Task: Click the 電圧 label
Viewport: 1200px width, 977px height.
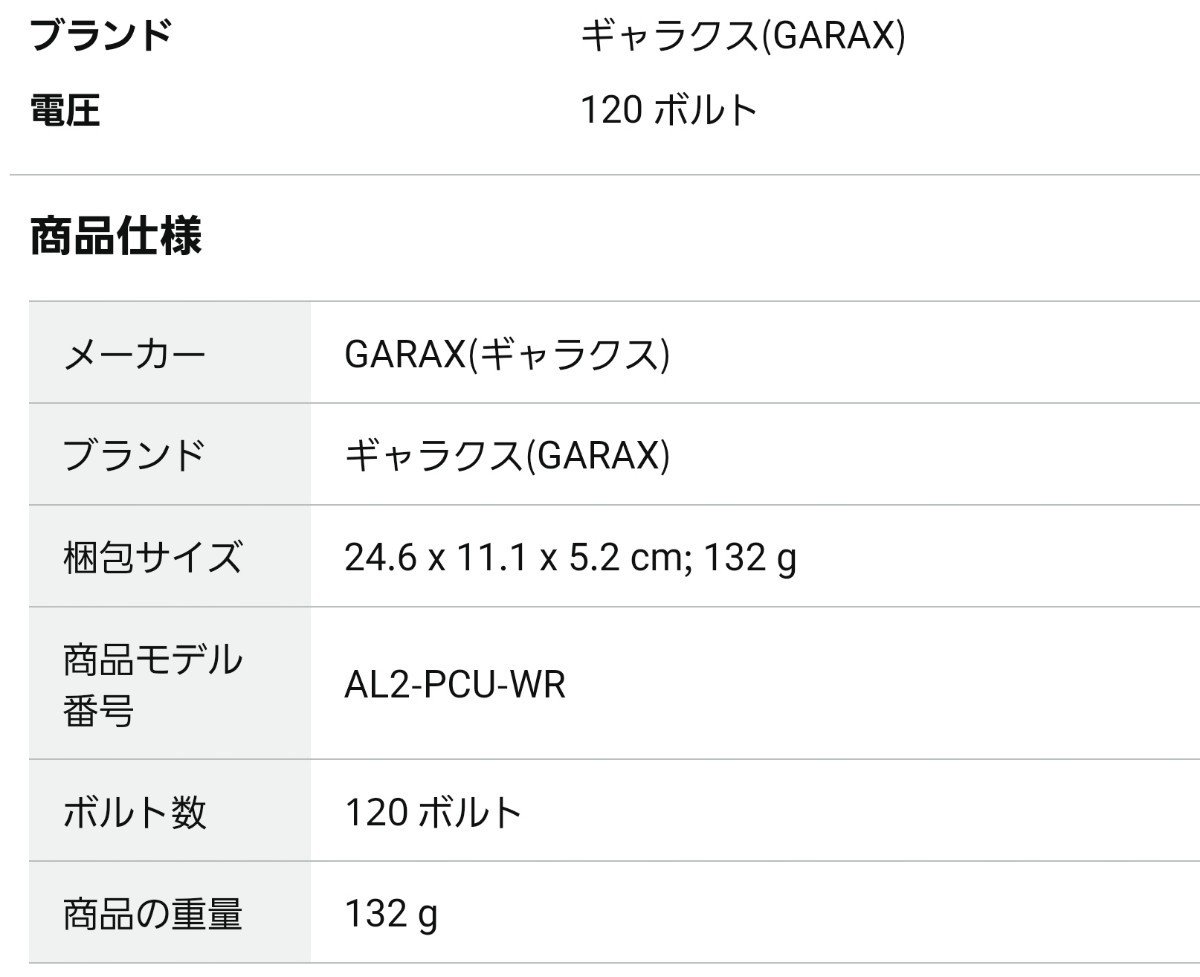Action: pos(65,110)
